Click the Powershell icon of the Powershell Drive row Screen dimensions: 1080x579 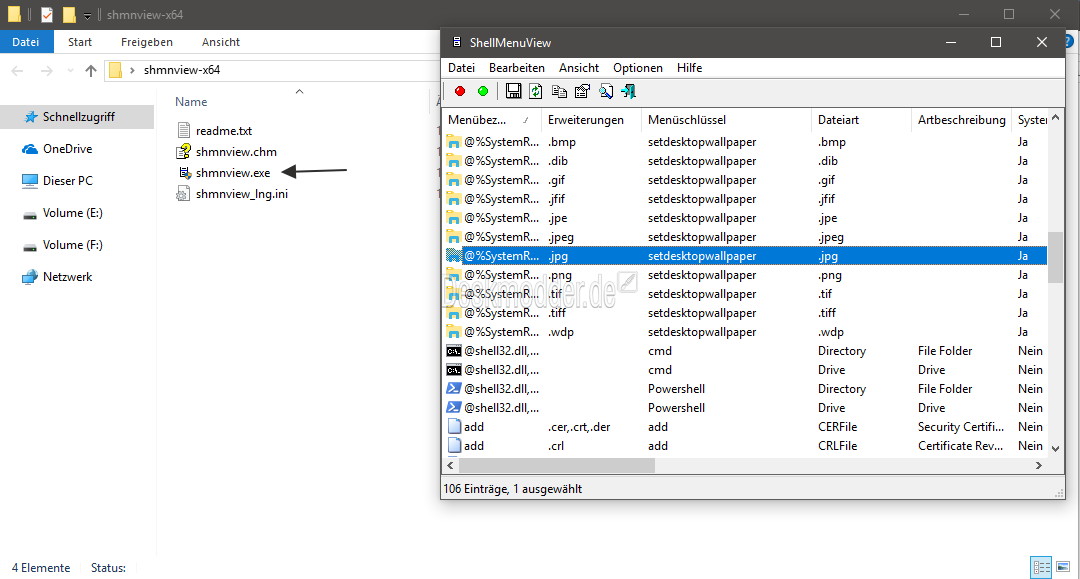coord(453,408)
